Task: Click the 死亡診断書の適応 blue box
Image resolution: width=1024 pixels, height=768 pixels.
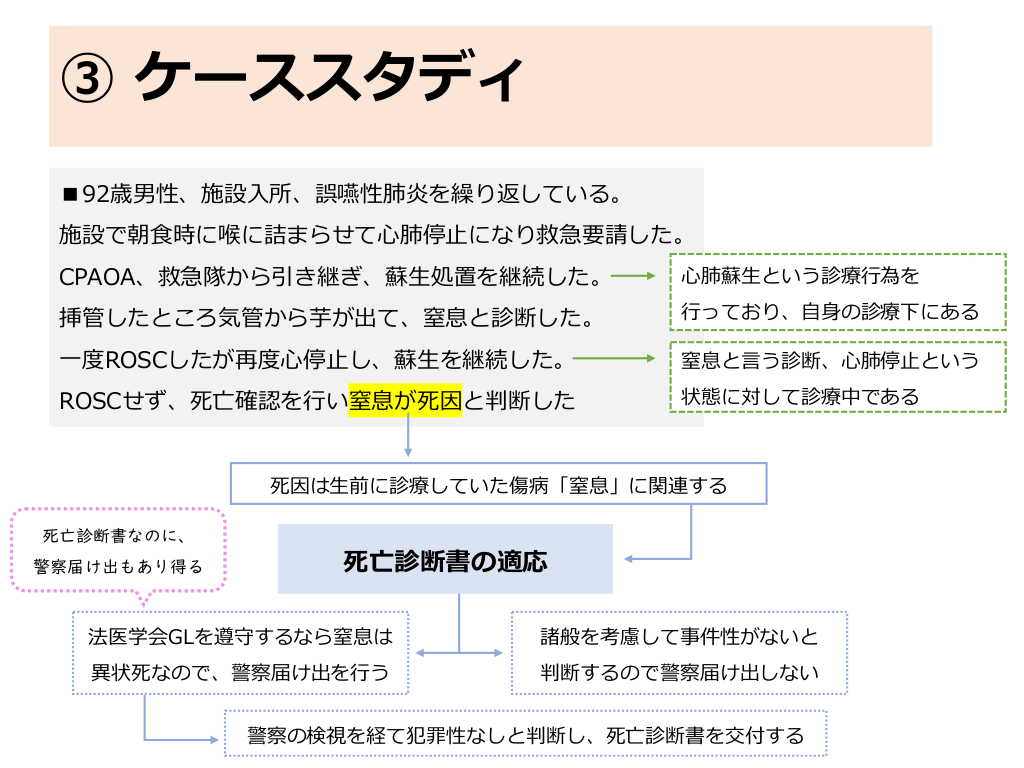Action: (x=445, y=560)
